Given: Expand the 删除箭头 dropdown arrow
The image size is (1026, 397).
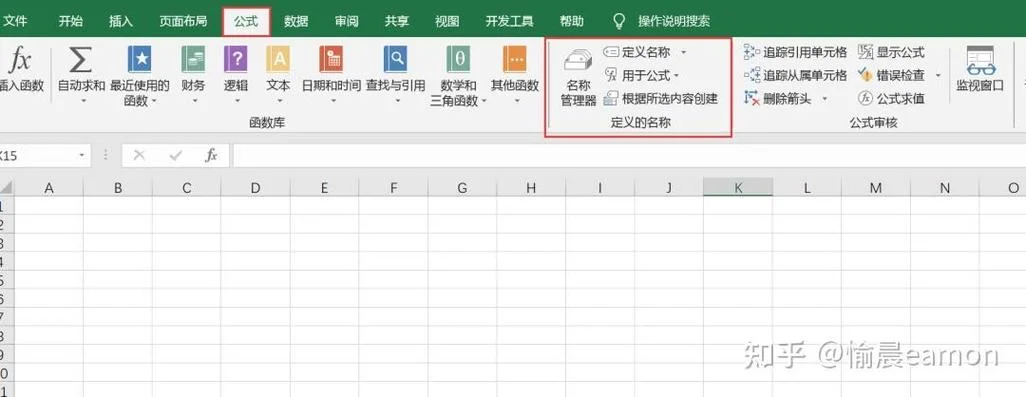Looking at the screenshot, I should [824, 99].
